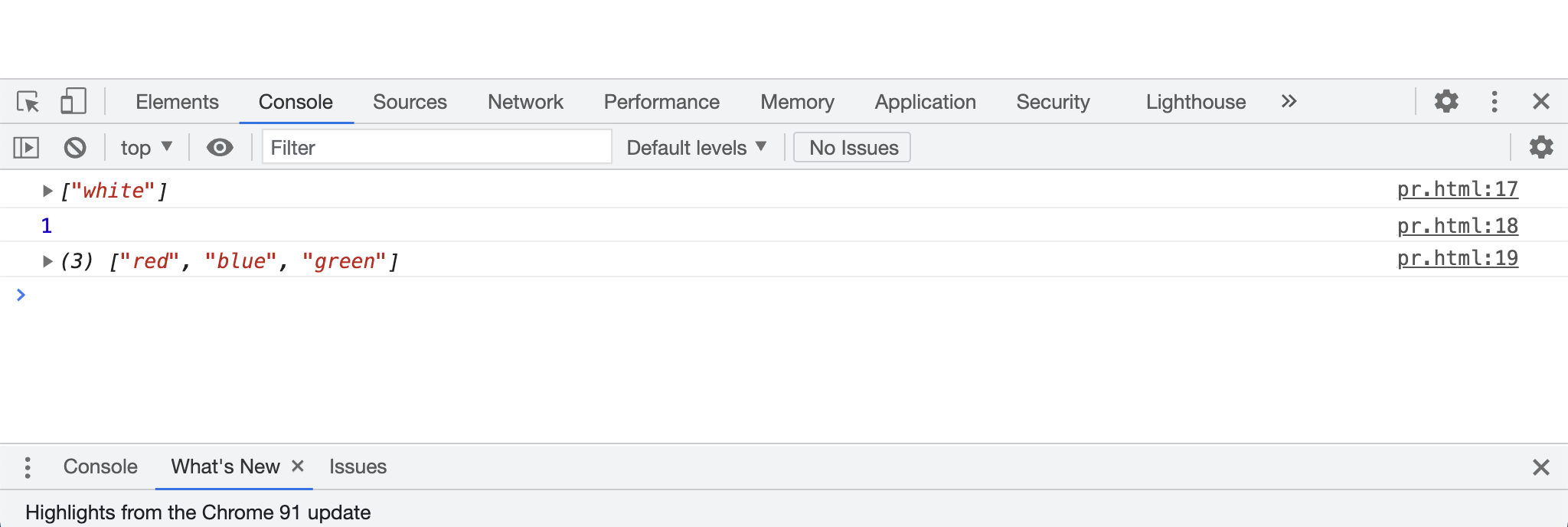The width and height of the screenshot is (1568, 527).
Task: Activate the inspect element picker icon
Action: tap(28, 102)
